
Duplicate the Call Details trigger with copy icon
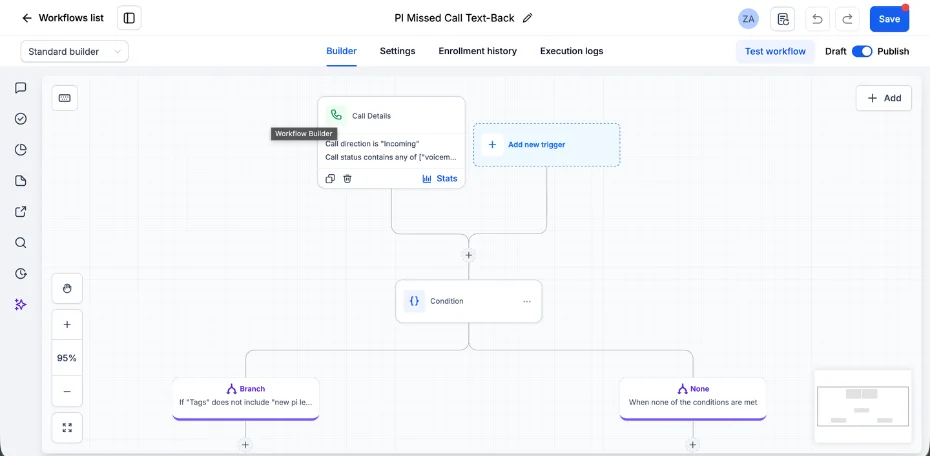(330, 178)
